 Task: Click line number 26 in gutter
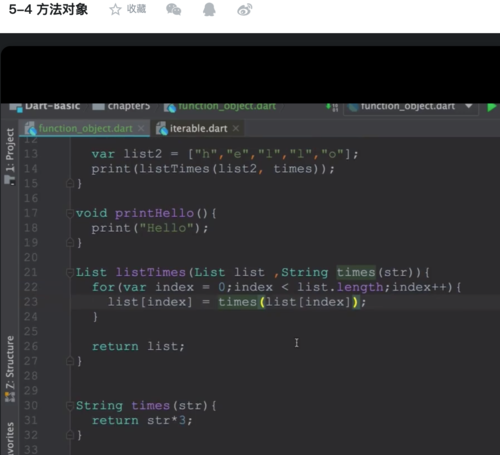pyautogui.click(x=31, y=346)
